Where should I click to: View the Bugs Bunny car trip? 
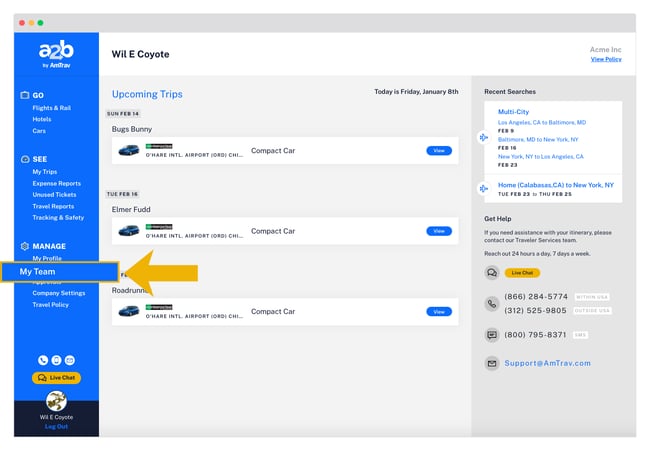[438, 151]
